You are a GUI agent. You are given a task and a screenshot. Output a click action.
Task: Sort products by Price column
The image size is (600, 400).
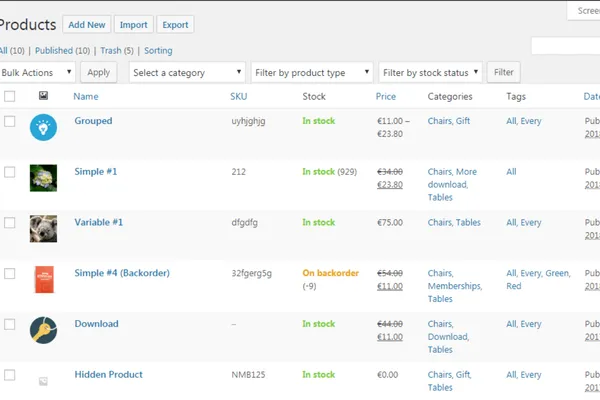click(386, 96)
